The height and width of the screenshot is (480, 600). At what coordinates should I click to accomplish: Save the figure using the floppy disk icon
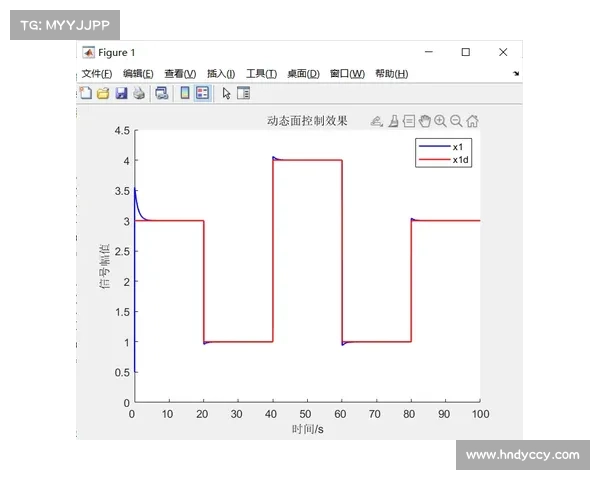coord(120,93)
